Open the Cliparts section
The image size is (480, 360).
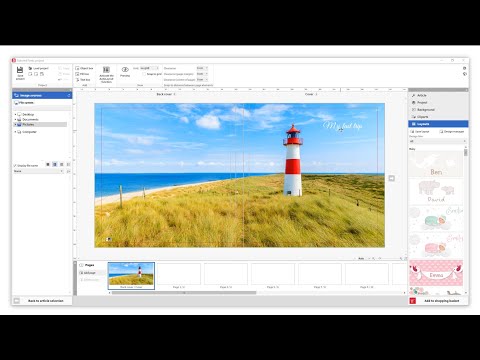click(438, 117)
